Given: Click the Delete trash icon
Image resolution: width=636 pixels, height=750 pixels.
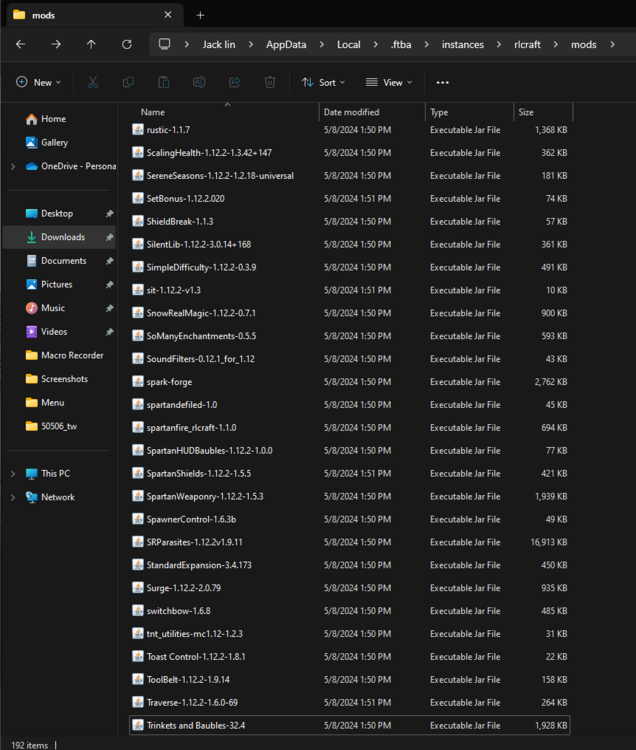Looking at the screenshot, I should point(270,82).
